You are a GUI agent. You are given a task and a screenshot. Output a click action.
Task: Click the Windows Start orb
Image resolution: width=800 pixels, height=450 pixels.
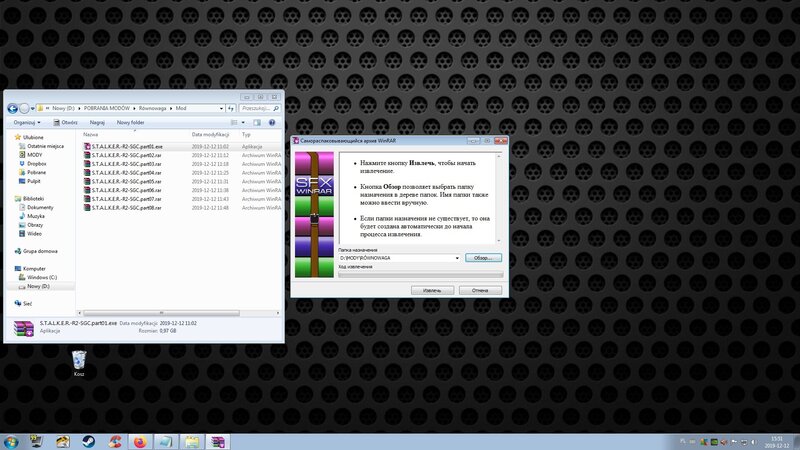coord(10,440)
